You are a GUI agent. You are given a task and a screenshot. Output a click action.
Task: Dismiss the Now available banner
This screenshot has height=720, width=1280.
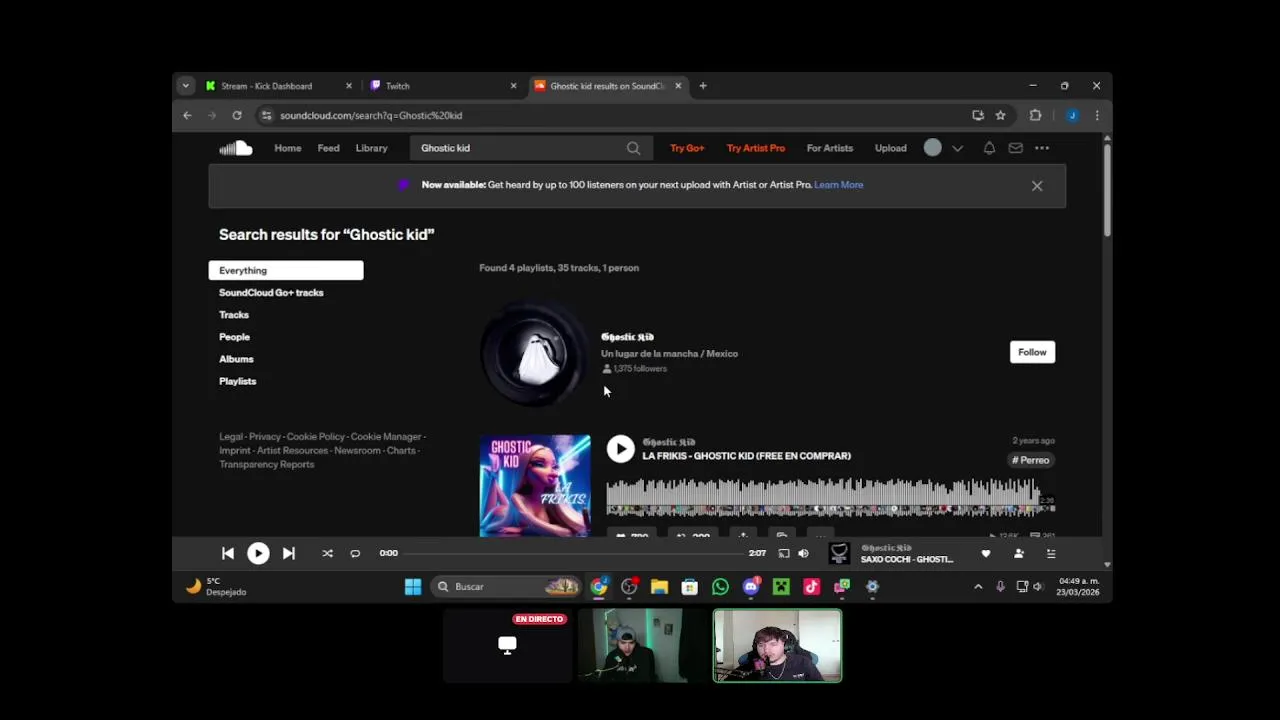pos(1037,186)
